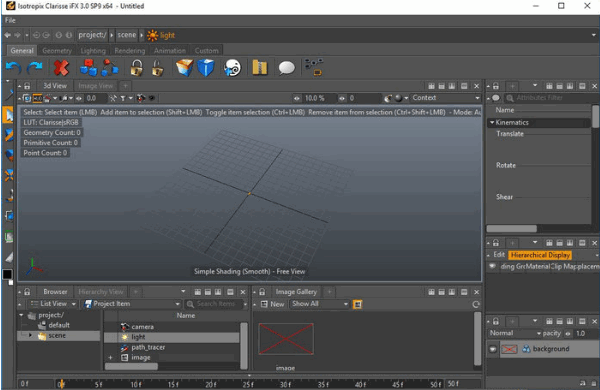
Task: Toggle Hierarchical Display button
Action: pyautogui.click(x=540, y=255)
